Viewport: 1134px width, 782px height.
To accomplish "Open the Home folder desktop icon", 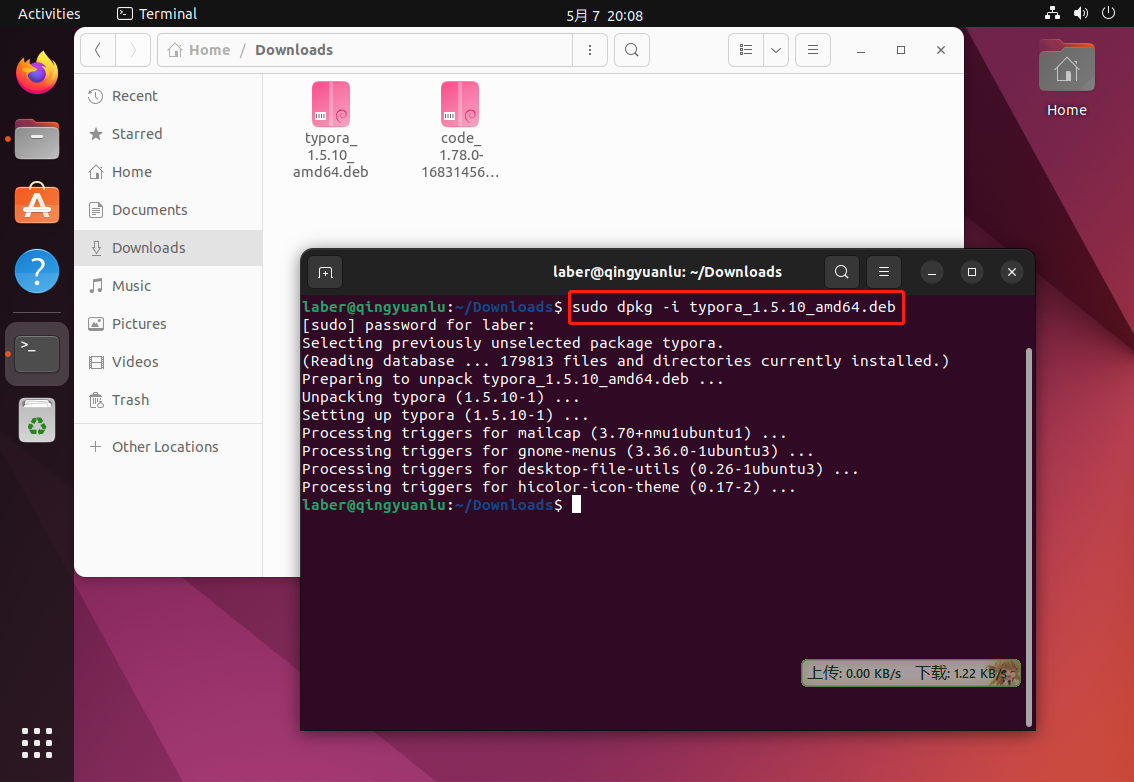I will pos(1067,79).
